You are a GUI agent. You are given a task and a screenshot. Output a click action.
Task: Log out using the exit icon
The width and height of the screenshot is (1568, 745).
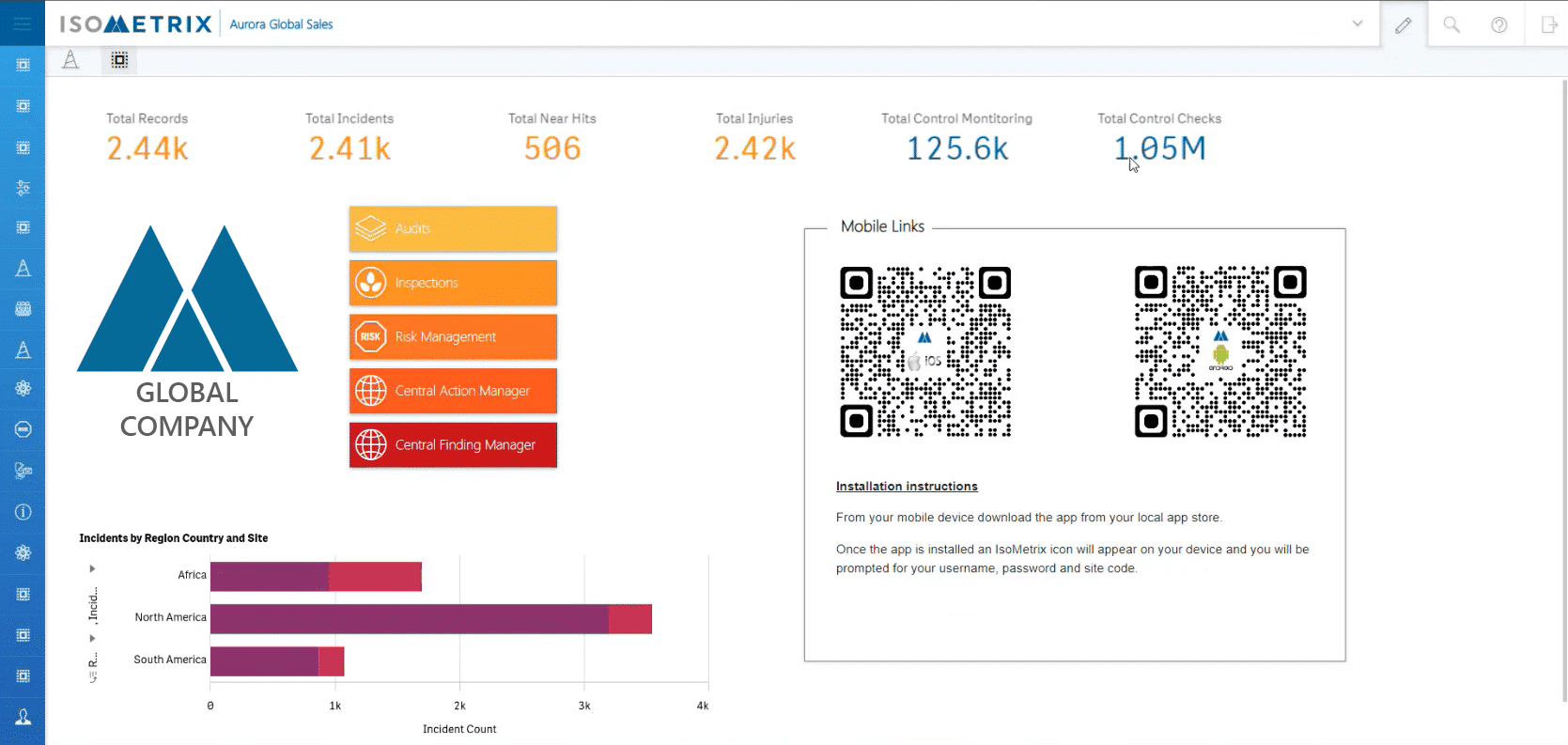pos(1549,25)
